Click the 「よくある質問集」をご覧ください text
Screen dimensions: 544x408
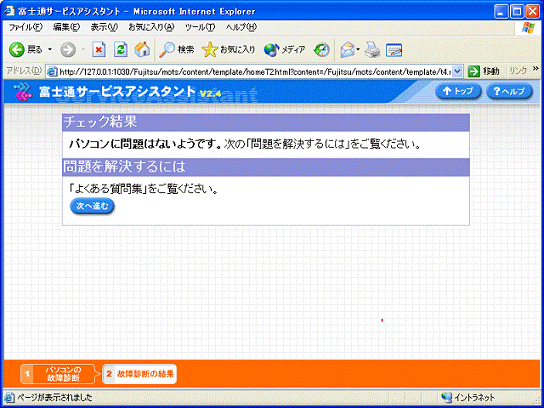[143, 190]
